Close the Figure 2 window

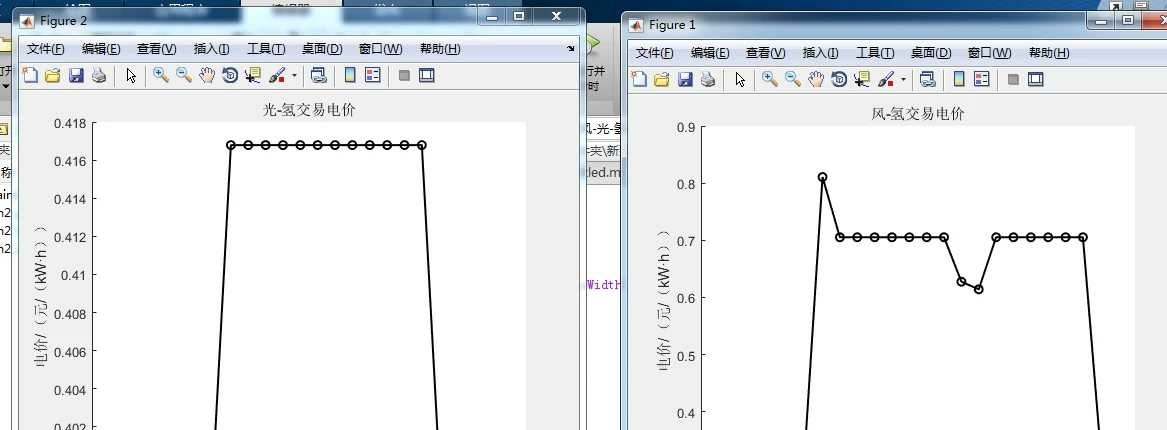tap(556, 16)
